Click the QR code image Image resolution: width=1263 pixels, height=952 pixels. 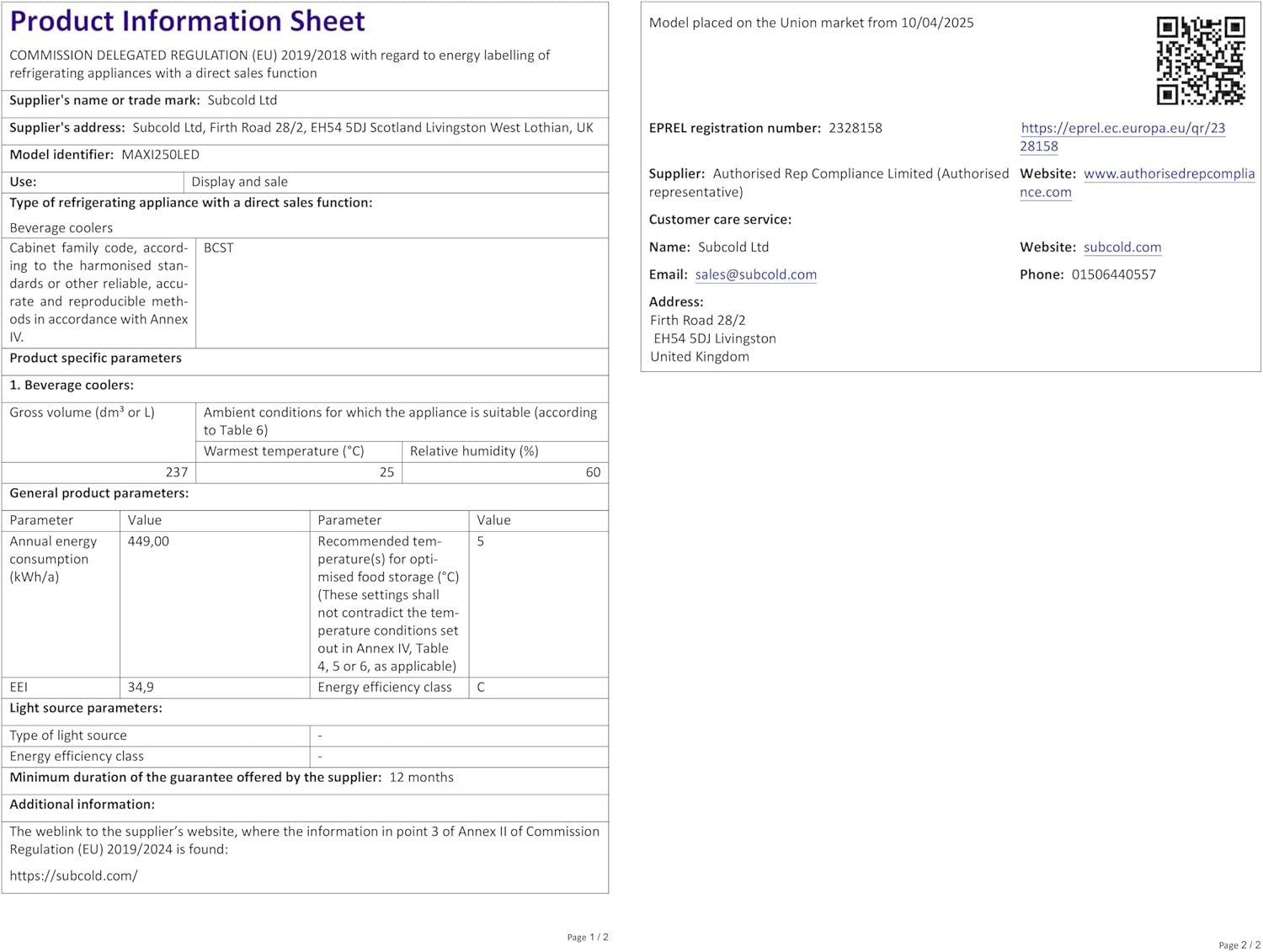1201,61
